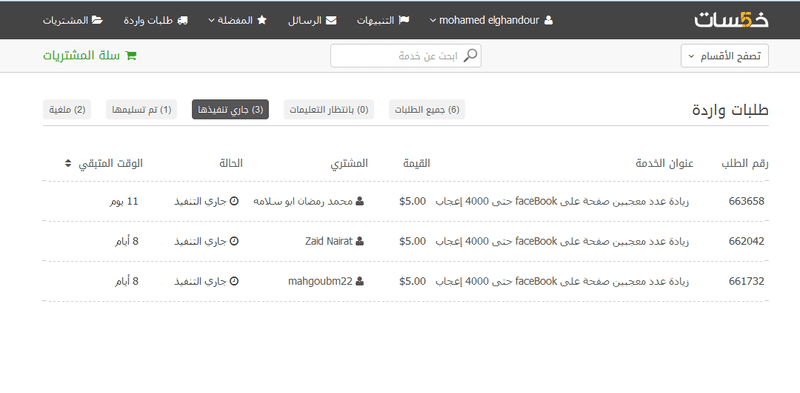
Task: Select the تم تسليمها (1) tab
Action: coord(141,110)
